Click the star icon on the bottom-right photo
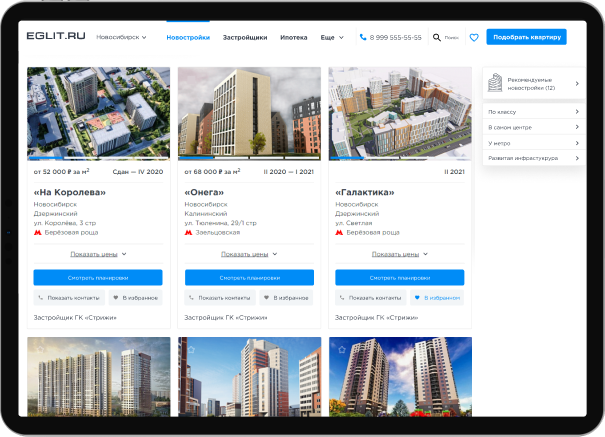This screenshot has height=437, width=605. coord(341,349)
